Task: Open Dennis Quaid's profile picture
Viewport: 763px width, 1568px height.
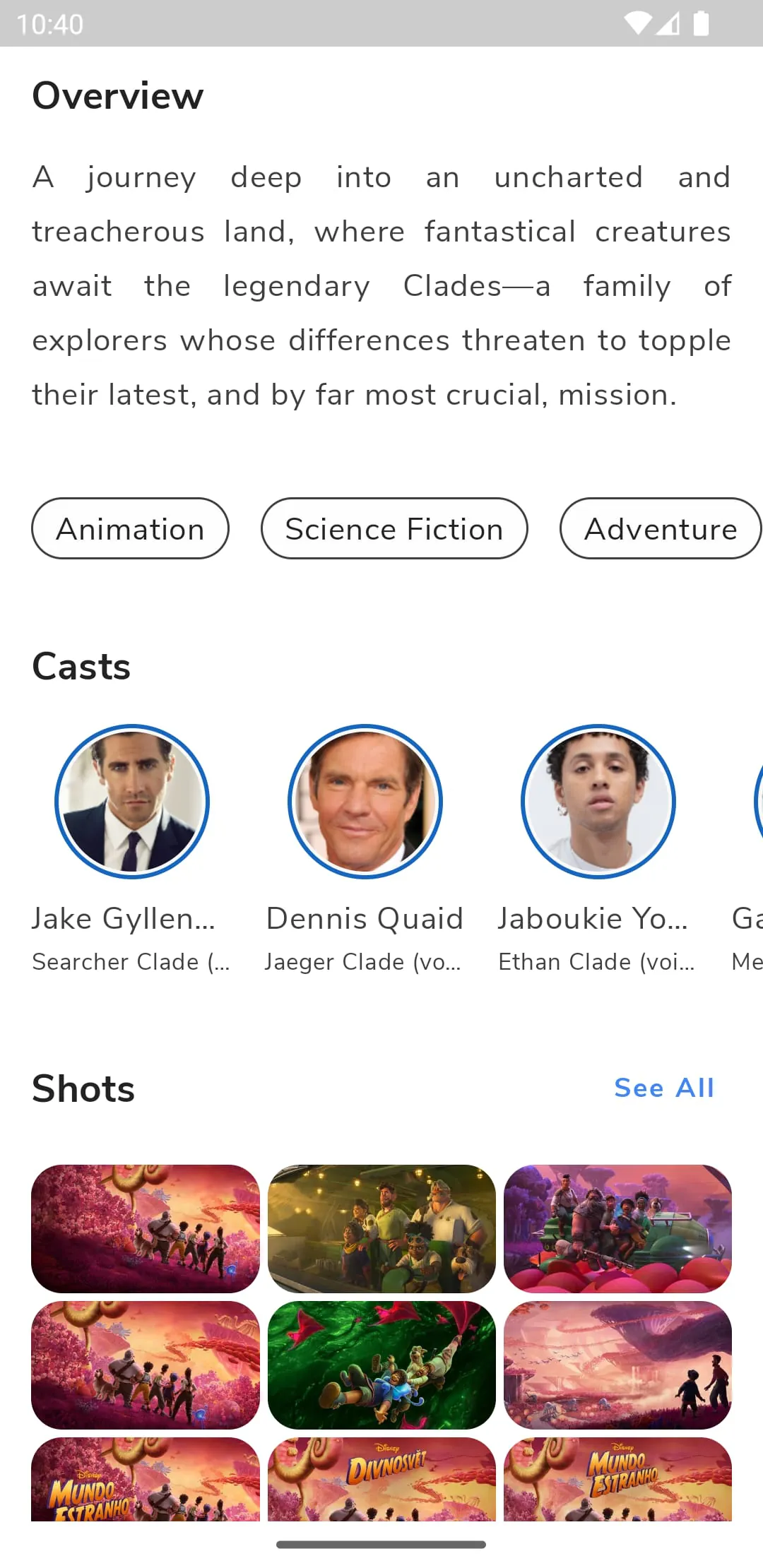Action: (x=365, y=802)
